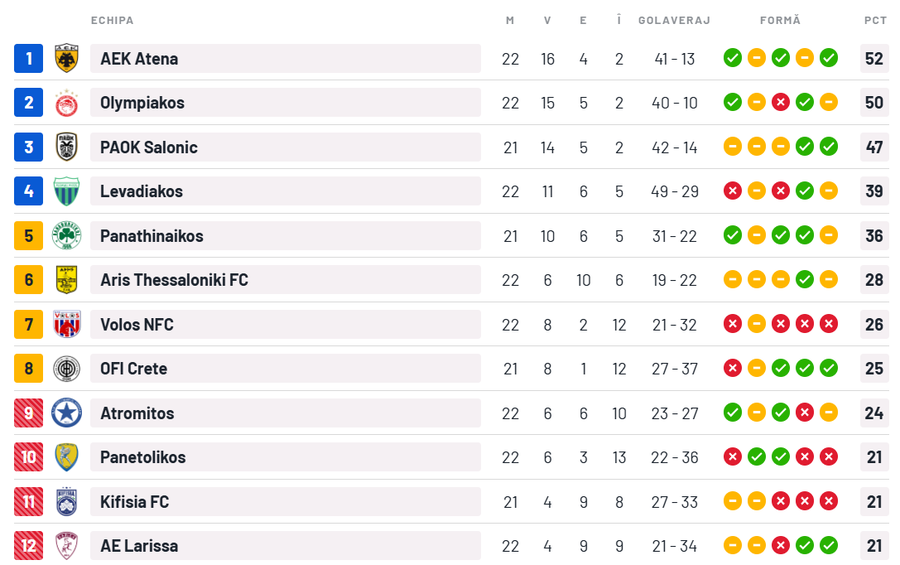900x565 pixels.
Task: Click the Panetolikos yellow crest icon
Action: [x=67, y=457]
